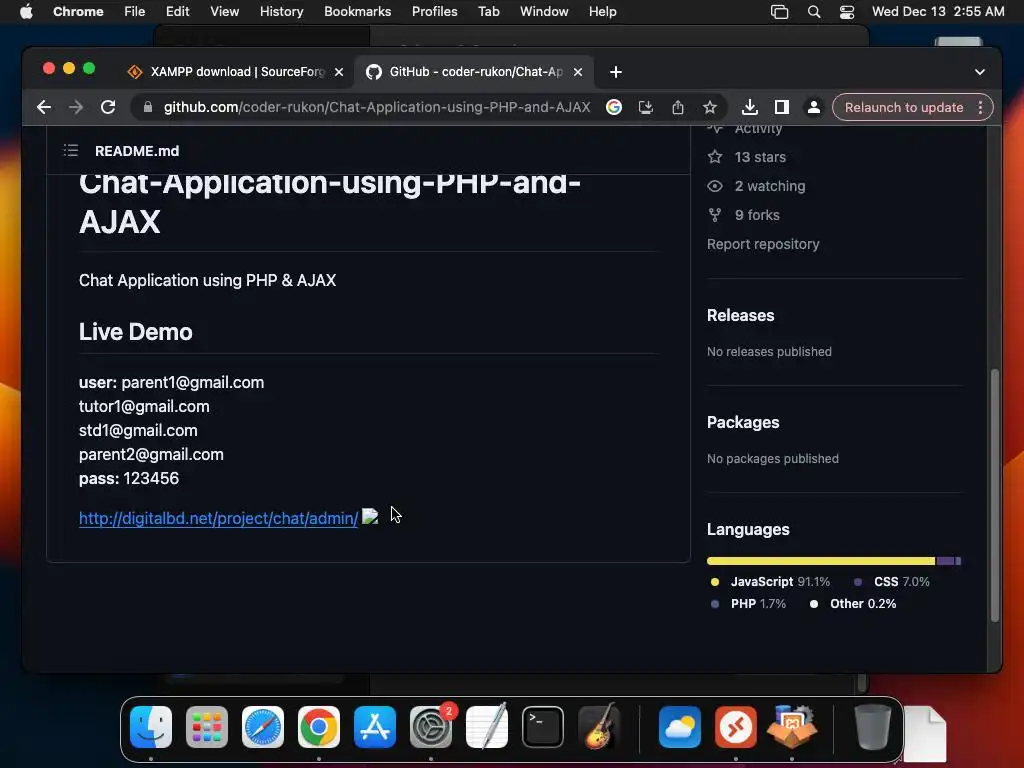The width and height of the screenshot is (1024, 768).
Task: Click the purple CSS language bar segment
Action: coord(945,561)
